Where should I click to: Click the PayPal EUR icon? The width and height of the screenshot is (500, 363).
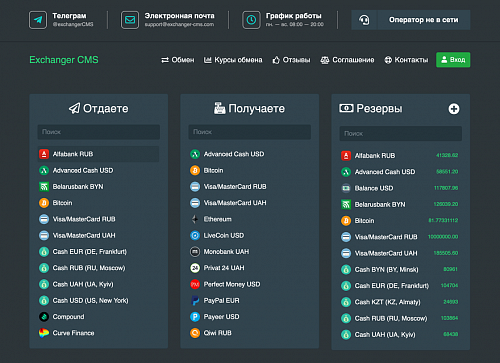[x=195, y=301]
